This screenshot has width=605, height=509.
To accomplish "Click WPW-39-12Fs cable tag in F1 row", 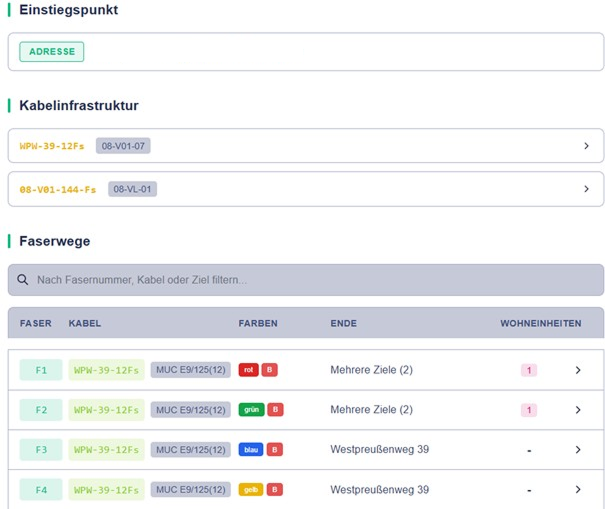I will pyautogui.click(x=106, y=370).
